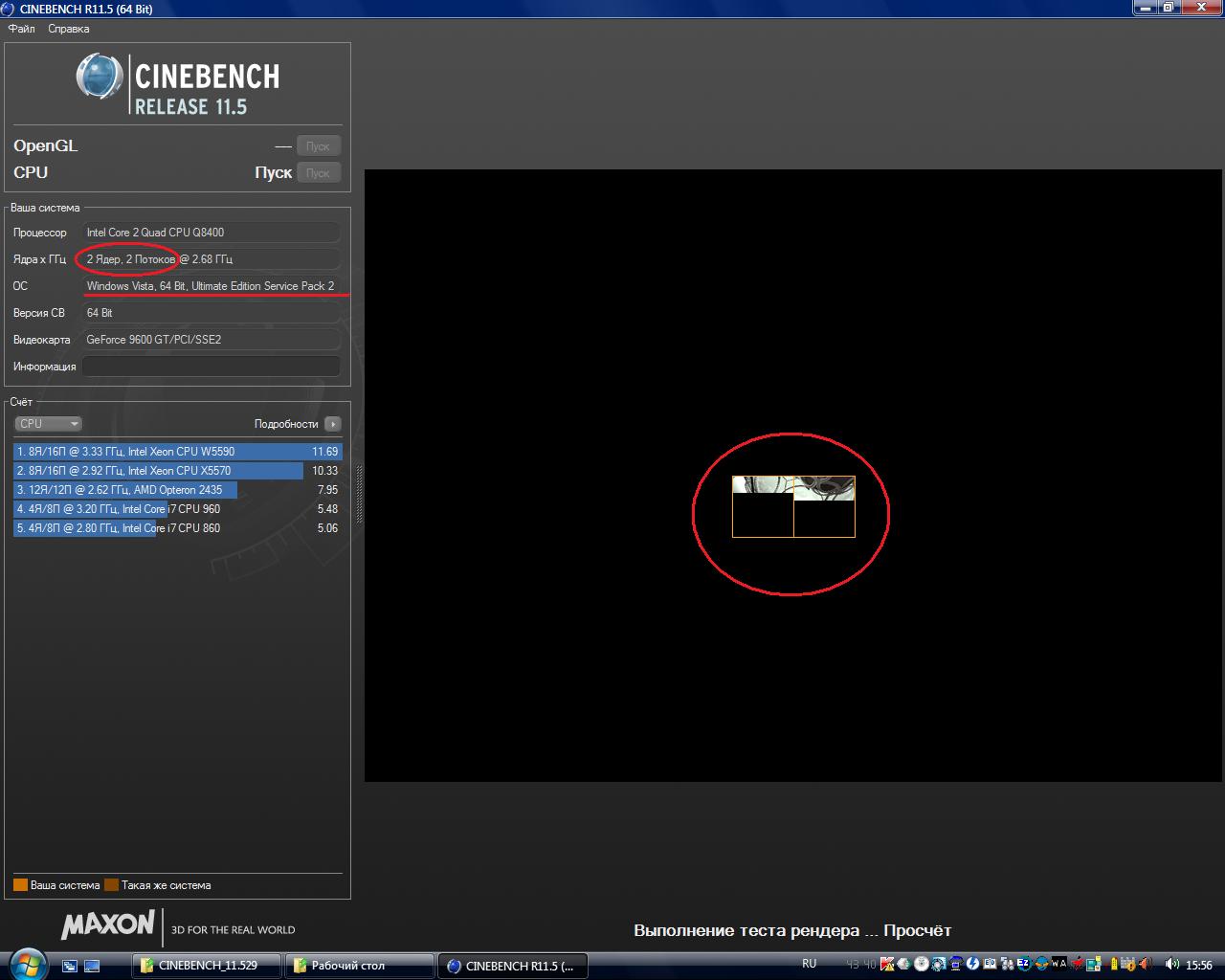Click the WA tray icon
The height and width of the screenshot is (980, 1225).
click(x=1058, y=965)
